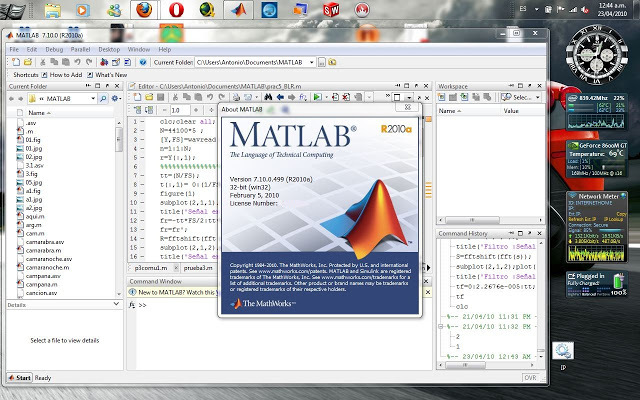Set breakpoint icon in Editor toolbar

pyautogui.click(x=335, y=97)
